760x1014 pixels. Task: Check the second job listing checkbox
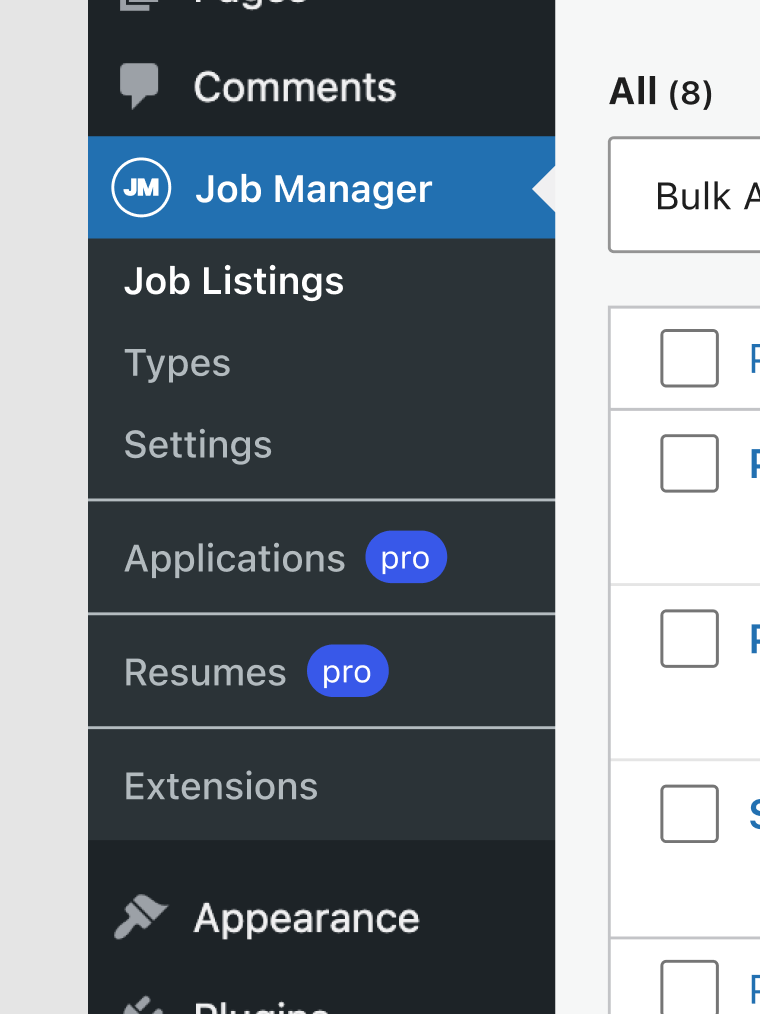coord(689,462)
